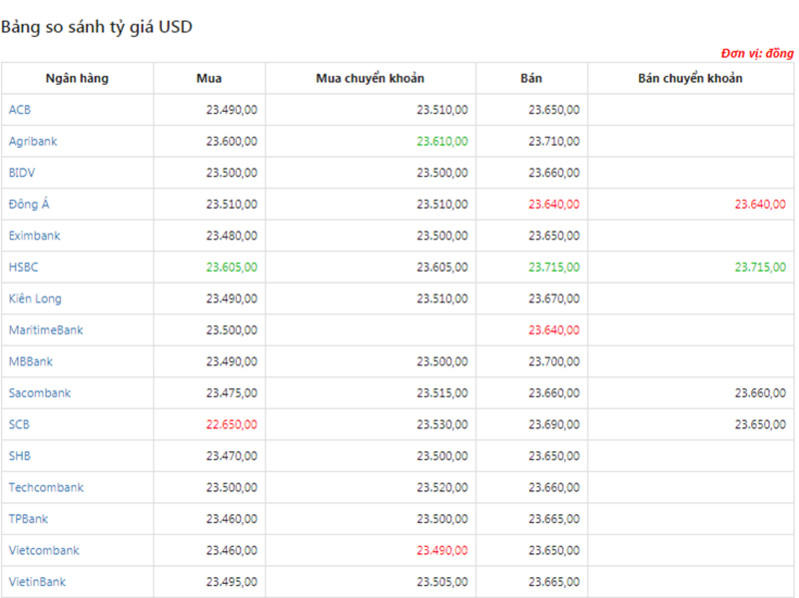Select HSBC's green 23.605,00 Mua value

tap(231, 267)
